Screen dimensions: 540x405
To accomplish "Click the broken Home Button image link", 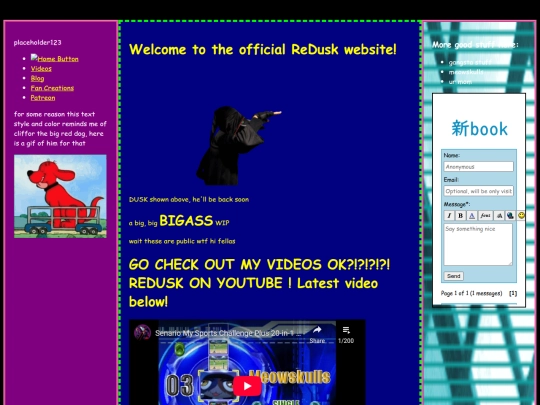I will point(54,59).
